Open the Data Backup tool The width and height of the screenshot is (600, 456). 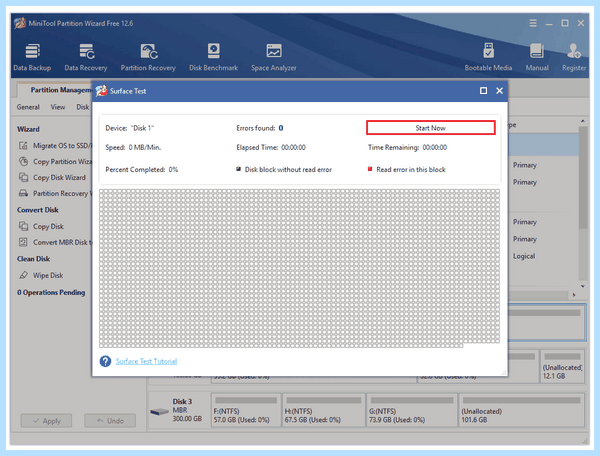pos(32,57)
